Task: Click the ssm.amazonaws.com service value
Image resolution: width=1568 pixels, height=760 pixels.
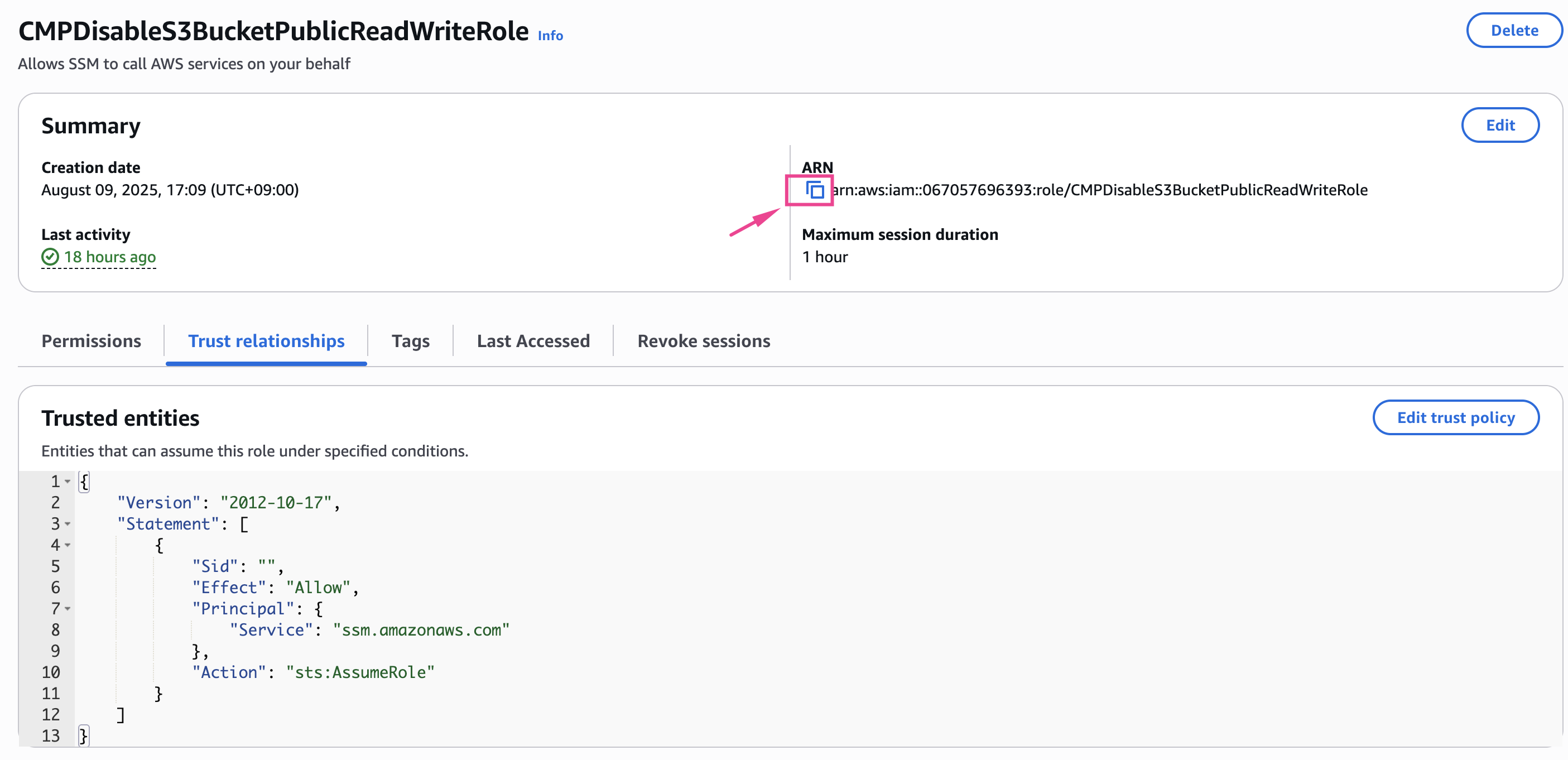Action: pos(421,631)
